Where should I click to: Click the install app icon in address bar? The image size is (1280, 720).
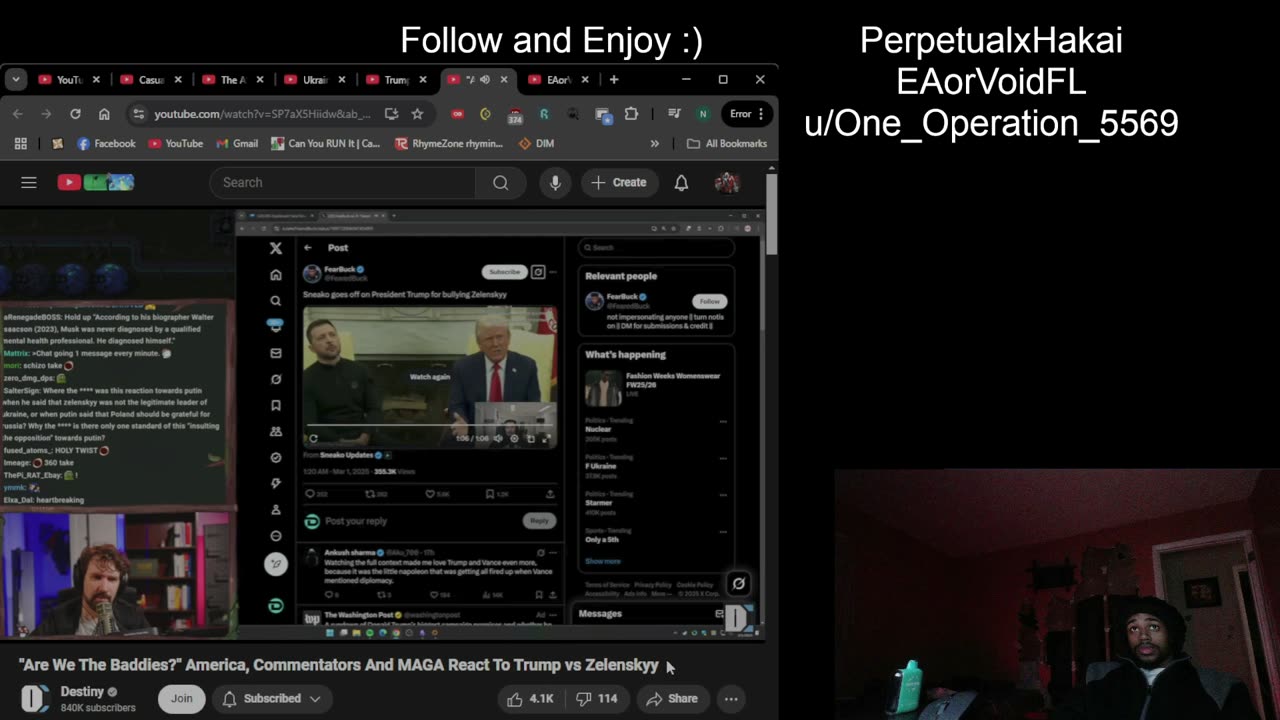[x=391, y=114]
